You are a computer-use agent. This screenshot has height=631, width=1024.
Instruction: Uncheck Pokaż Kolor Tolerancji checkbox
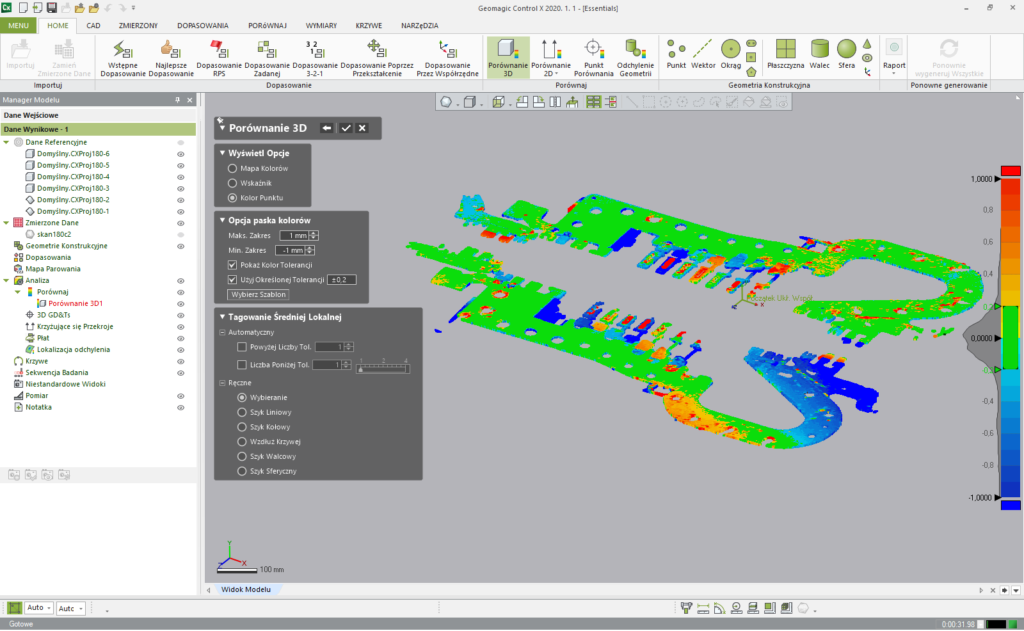(x=232, y=264)
